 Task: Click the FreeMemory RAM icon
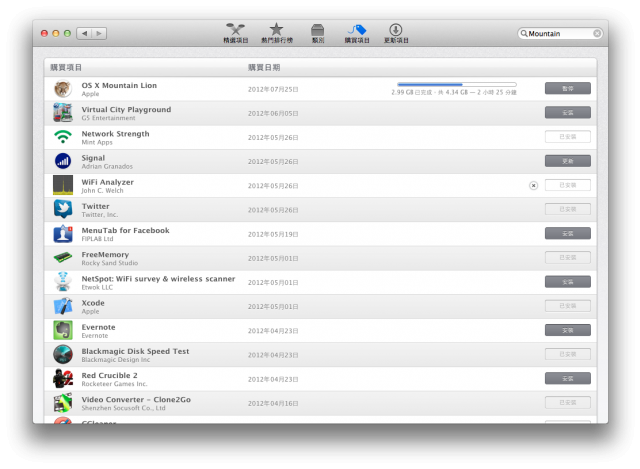pos(63,258)
